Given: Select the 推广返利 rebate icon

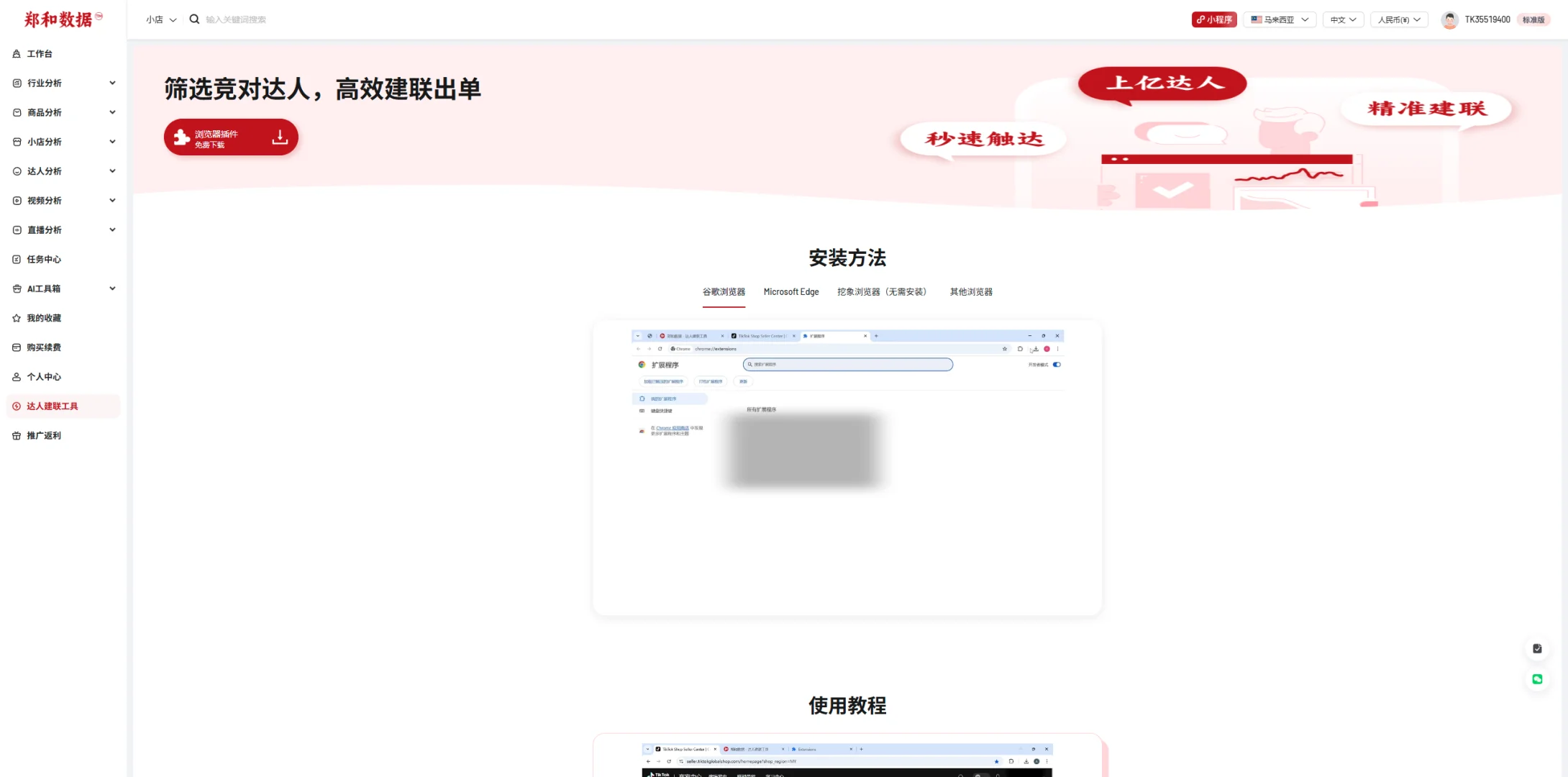Looking at the screenshot, I should point(17,435).
